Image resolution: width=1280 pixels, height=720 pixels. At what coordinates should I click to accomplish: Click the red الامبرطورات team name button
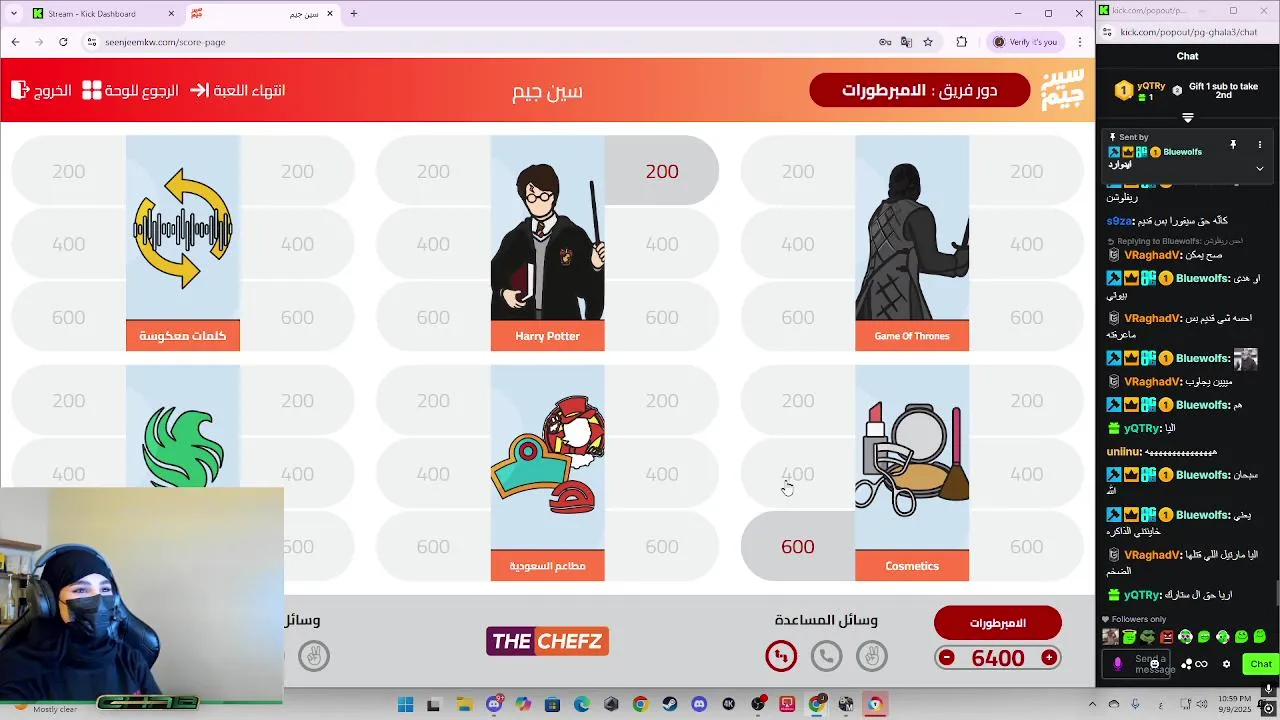[997, 623]
